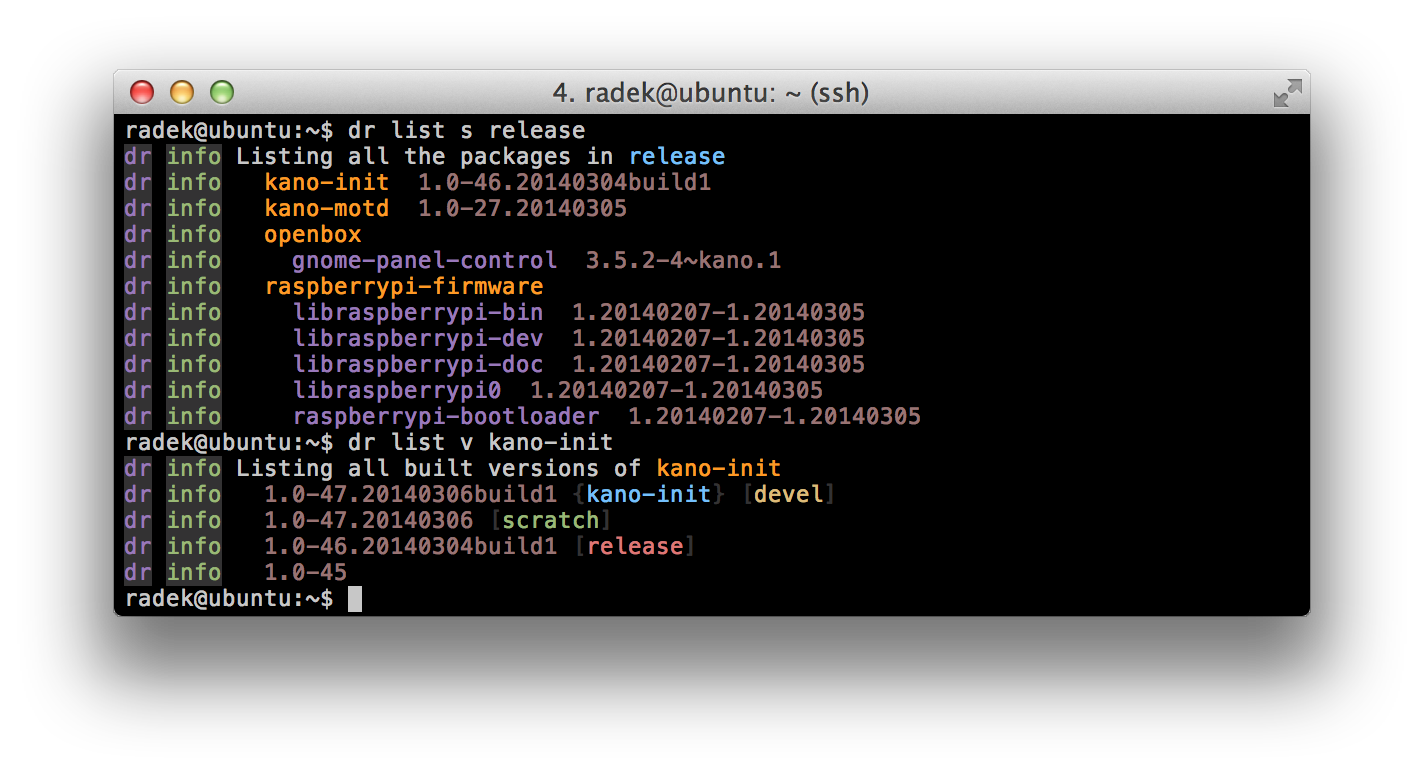The height and width of the screenshot is (774, 1424).
Task: Click the version '1.0-27.20140305'
Action: point(523,208)
